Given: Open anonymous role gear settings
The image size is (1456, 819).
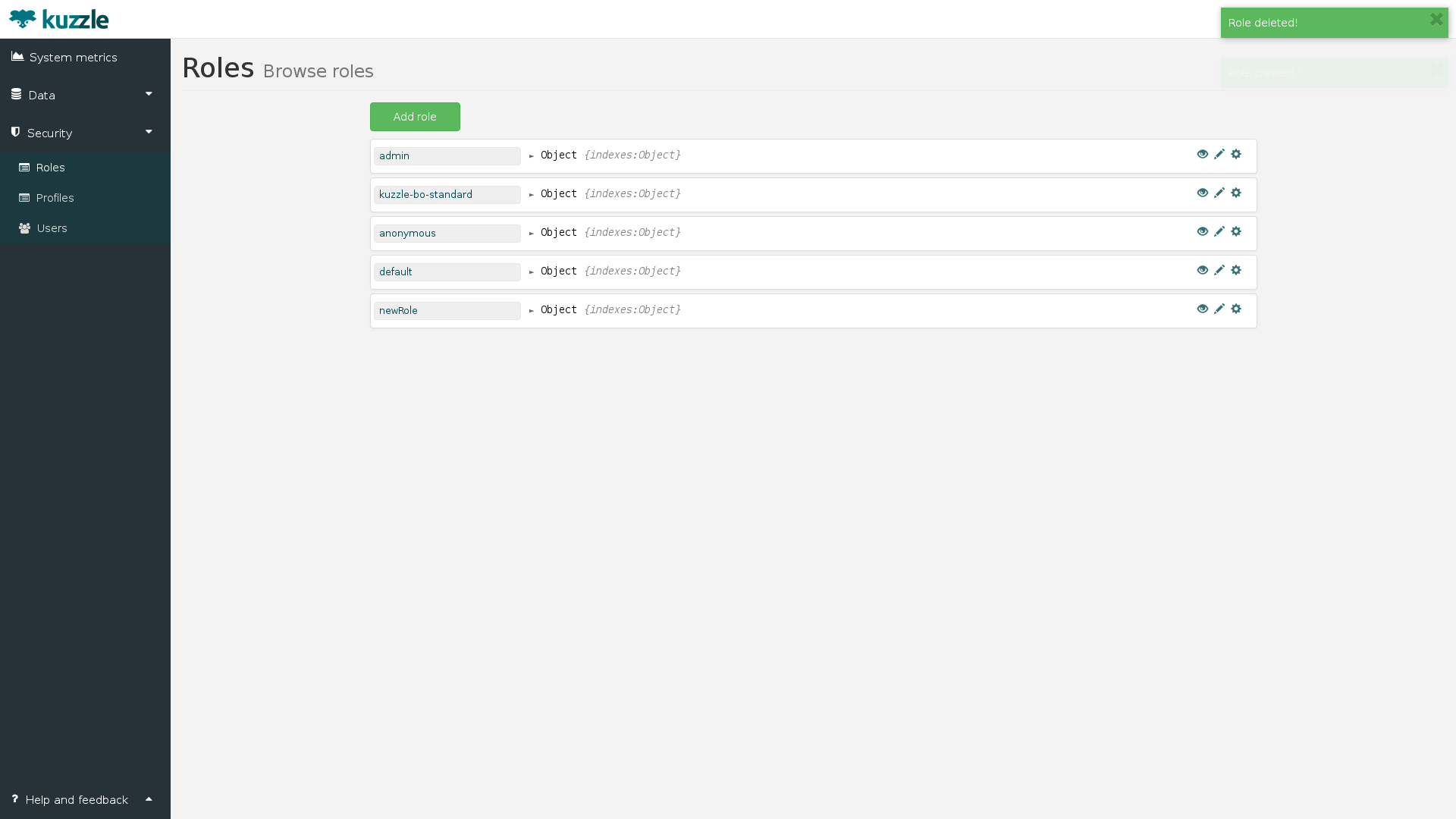Looking at the screenshot, I should [1236, 231].
